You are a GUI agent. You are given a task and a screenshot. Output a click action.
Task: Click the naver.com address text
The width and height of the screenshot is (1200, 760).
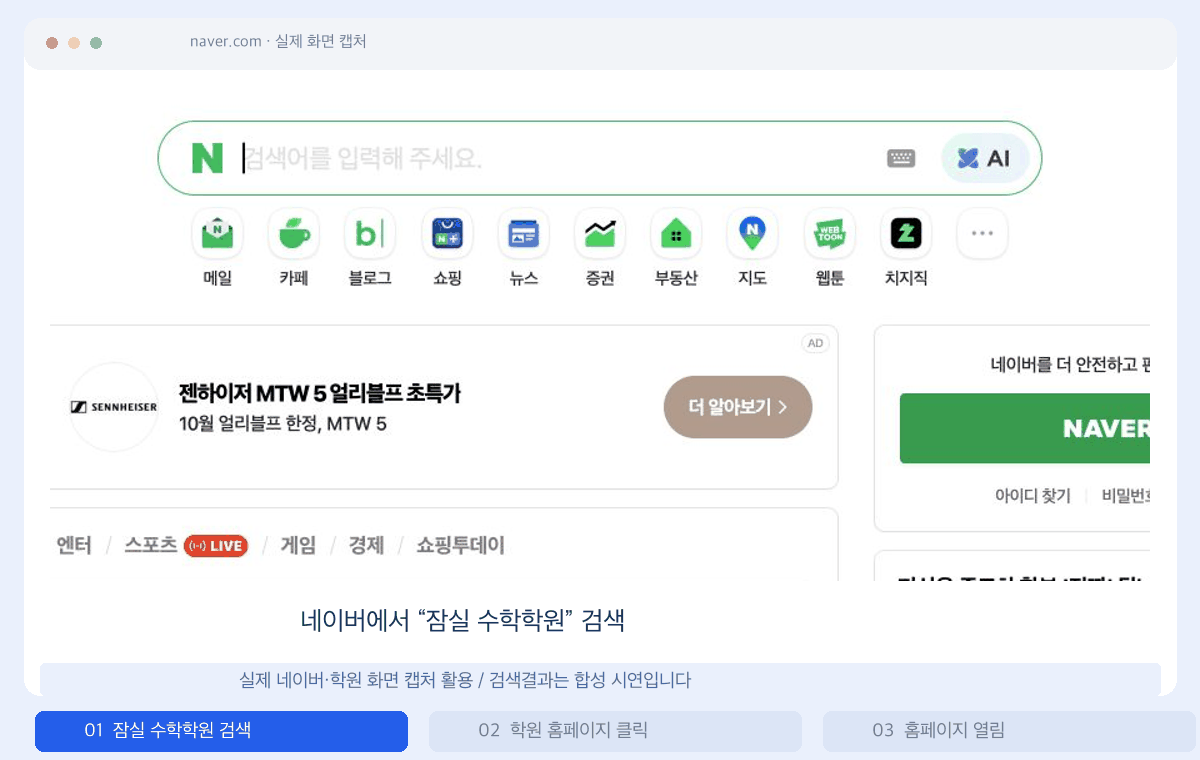click(226, 42)
